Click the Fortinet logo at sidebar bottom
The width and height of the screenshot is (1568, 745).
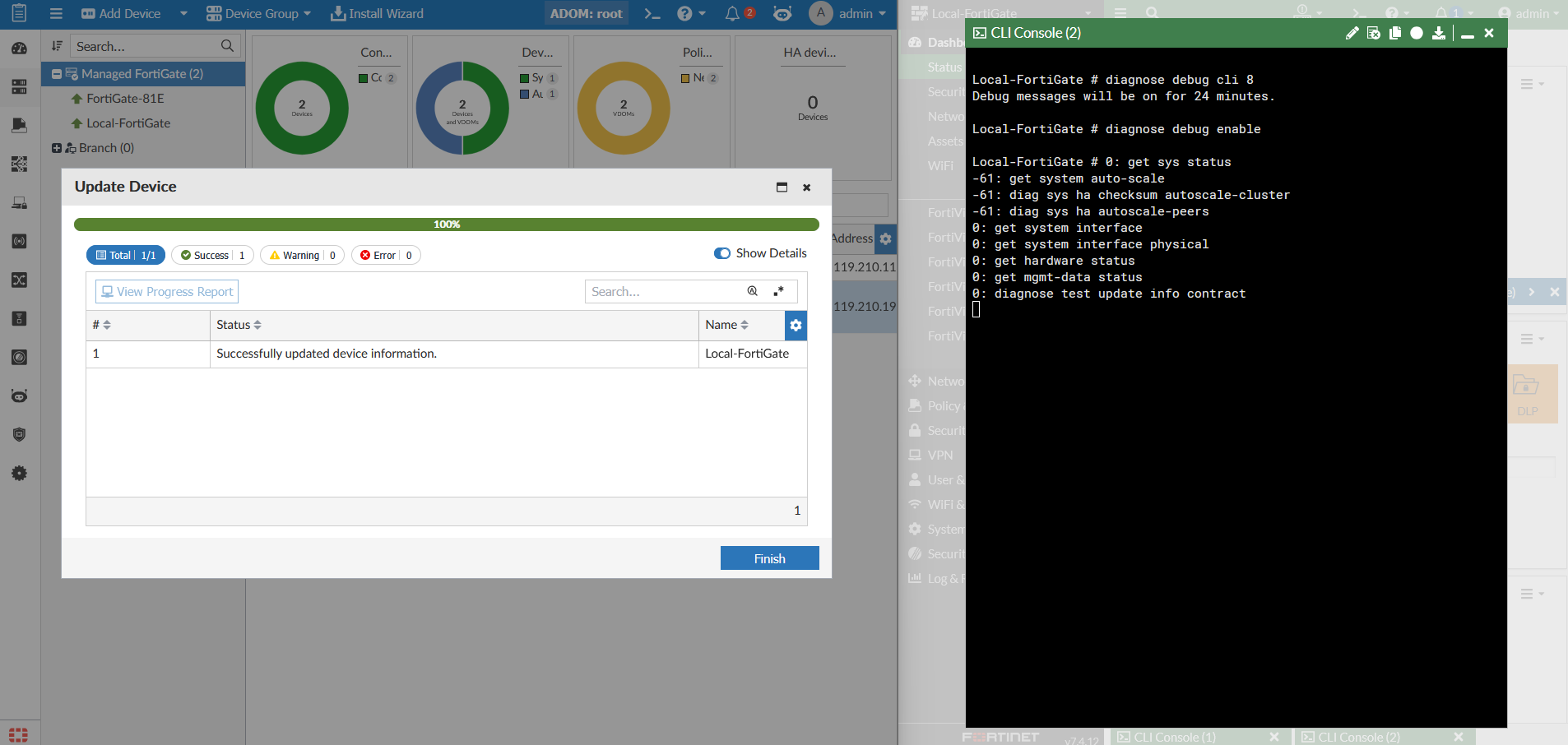[x=19, y=734]
